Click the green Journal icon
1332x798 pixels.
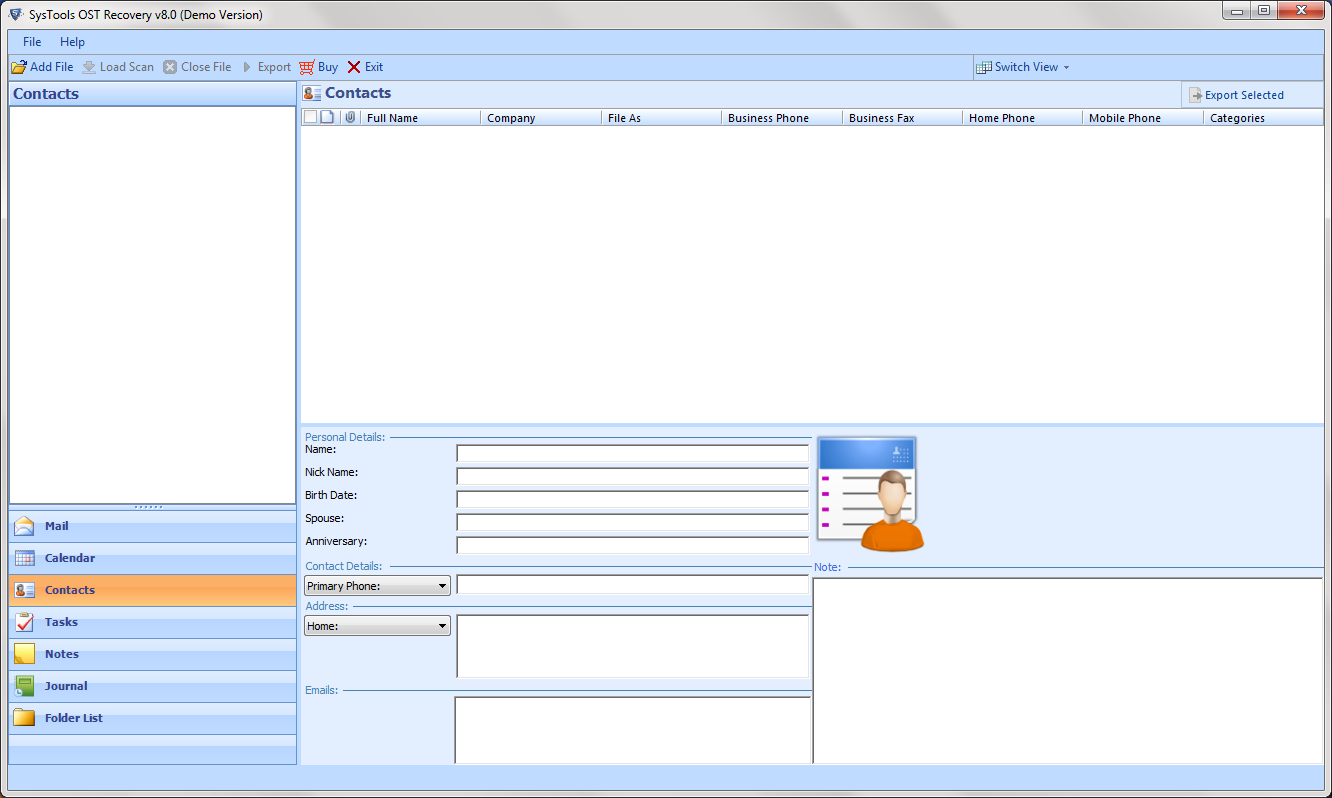24,686
